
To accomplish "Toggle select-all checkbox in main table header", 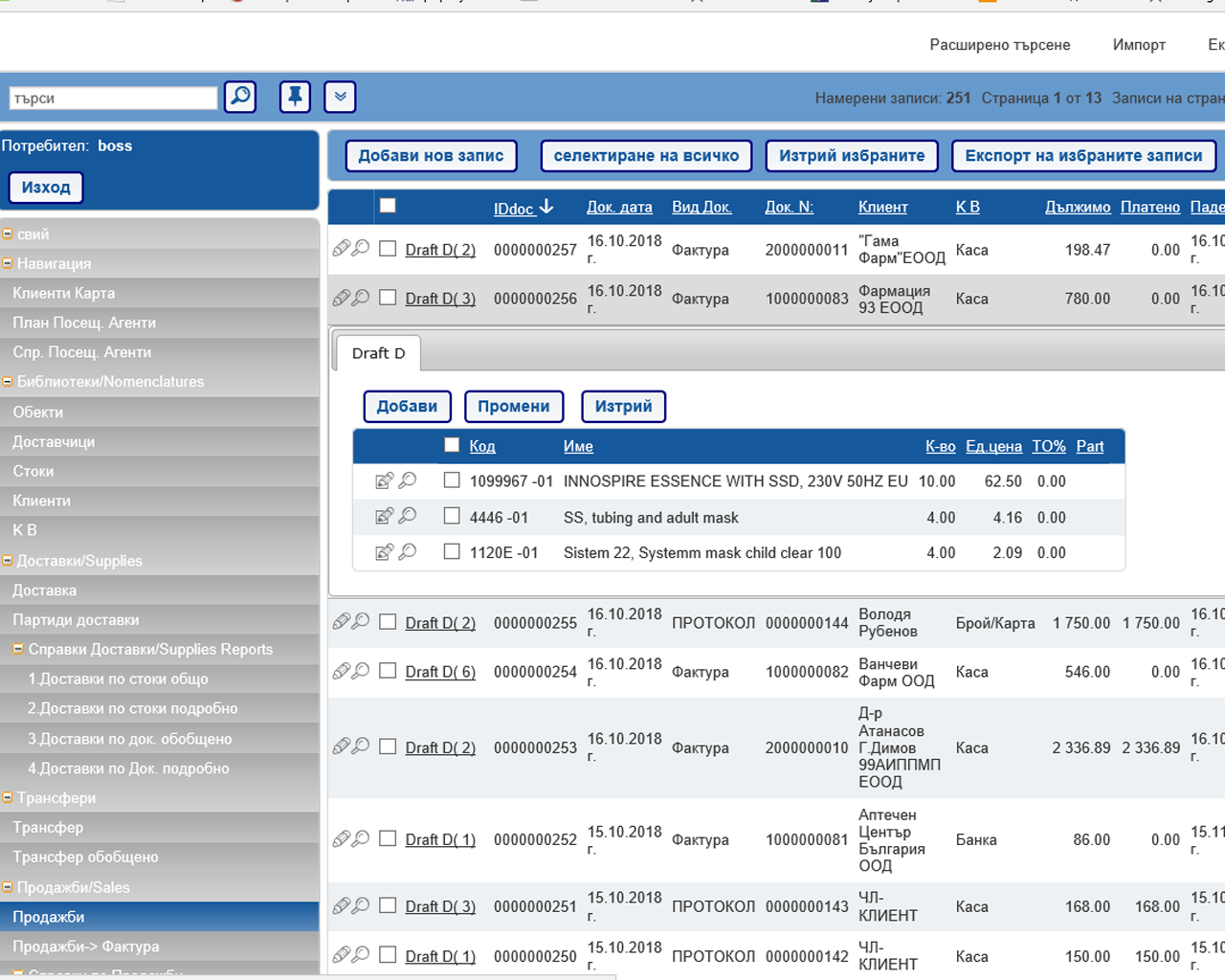I will coord(388,206).
